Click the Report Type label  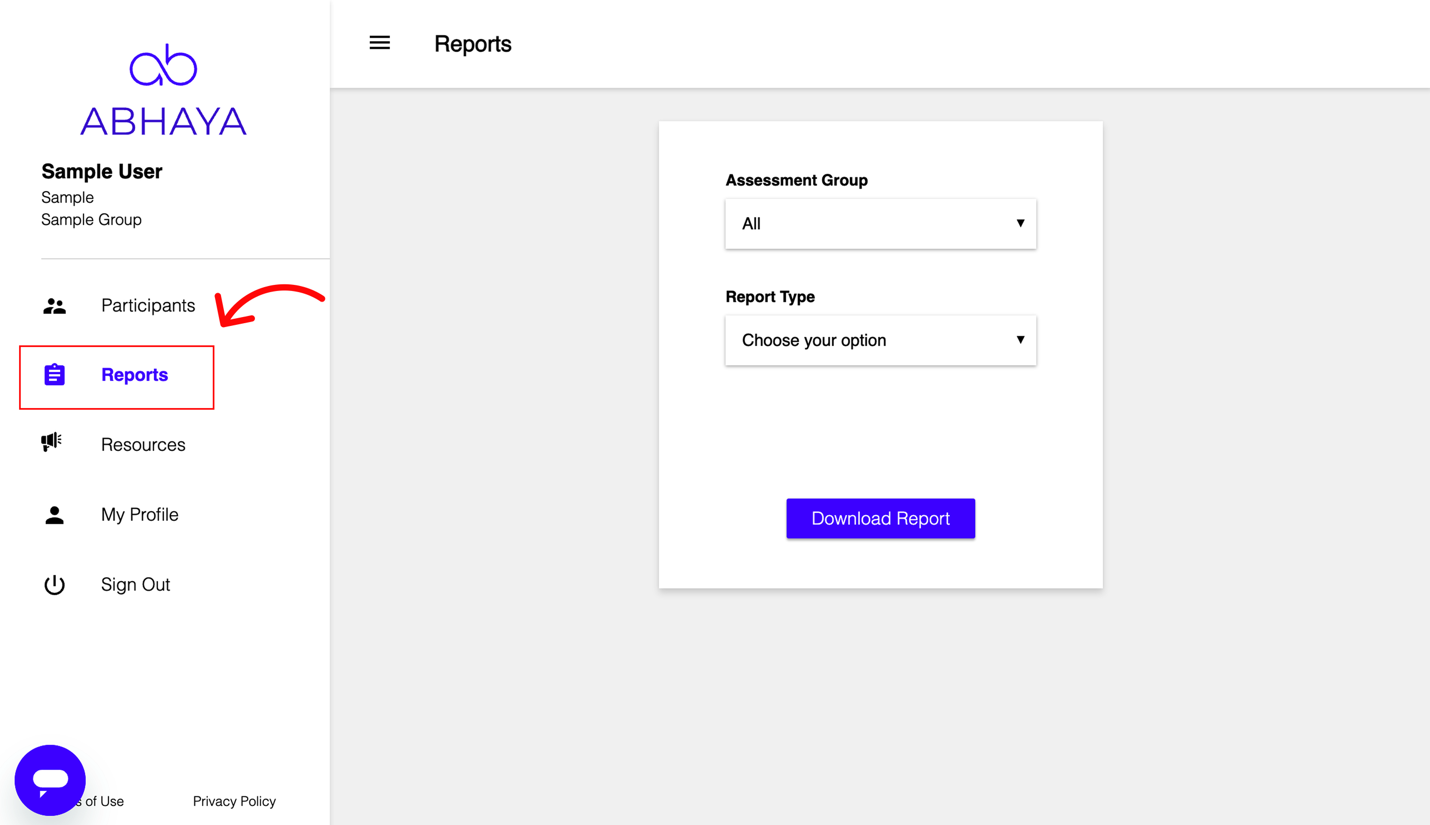tap(770, 297)
